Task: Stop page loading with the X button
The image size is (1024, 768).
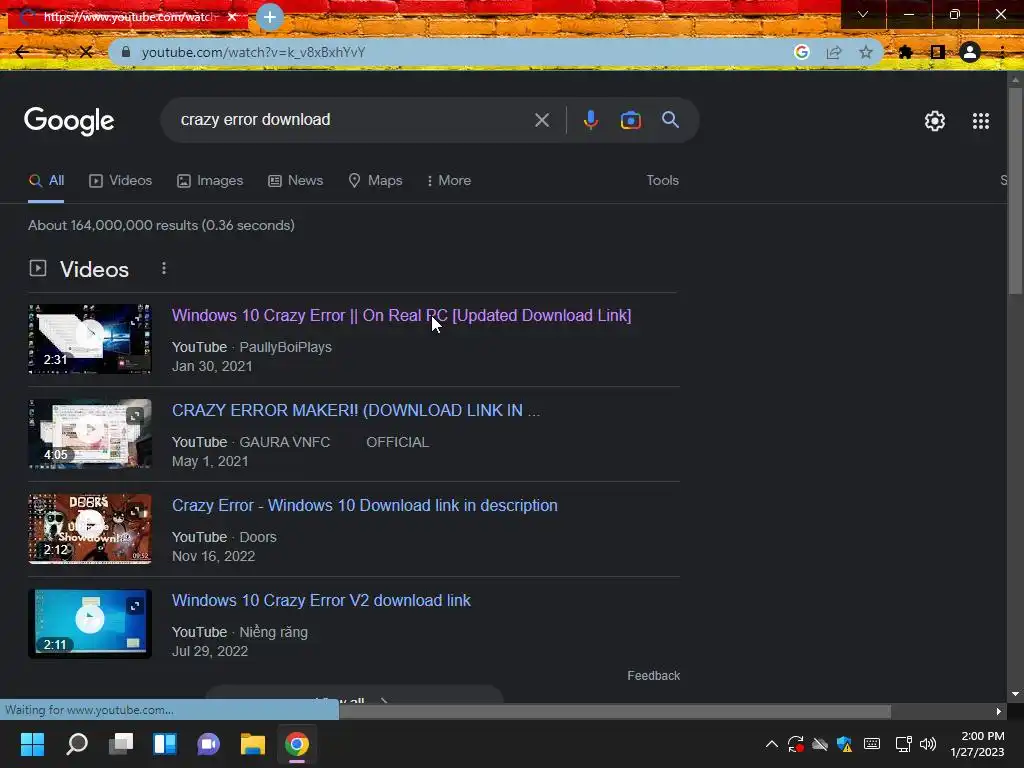Action: (86, 52)
